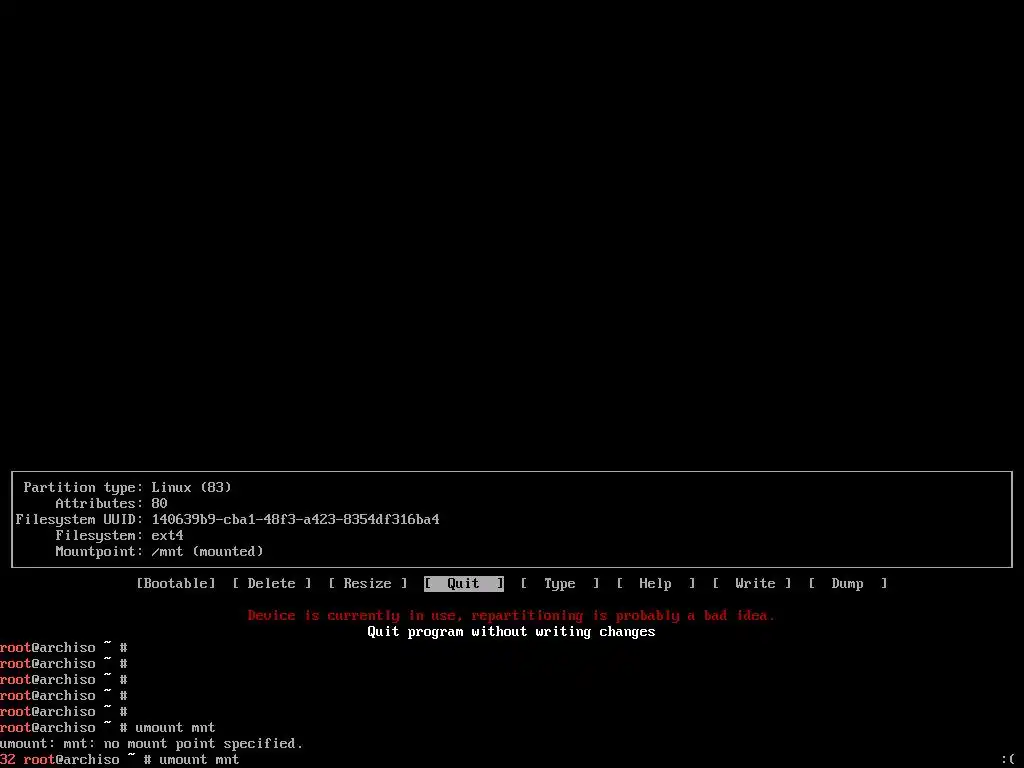Click the Filesystem UUID value text

pyautogui.click(x=295, y=519)
